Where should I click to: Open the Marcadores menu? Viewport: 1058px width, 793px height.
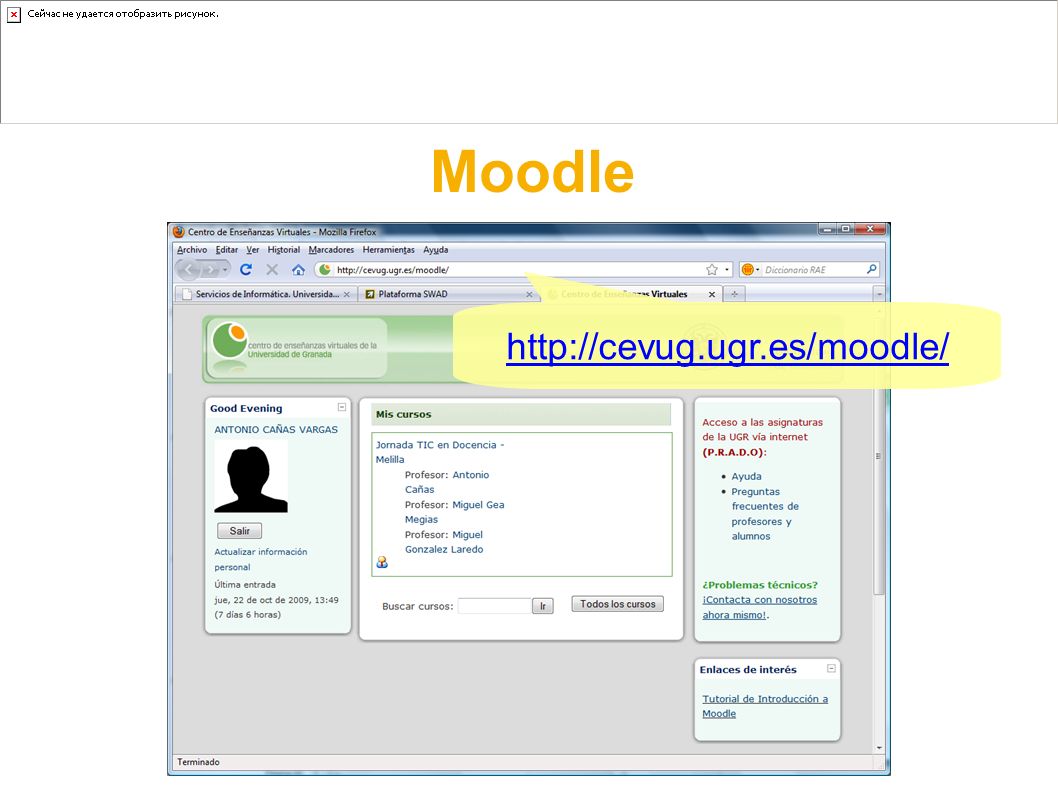click(331, 250)
